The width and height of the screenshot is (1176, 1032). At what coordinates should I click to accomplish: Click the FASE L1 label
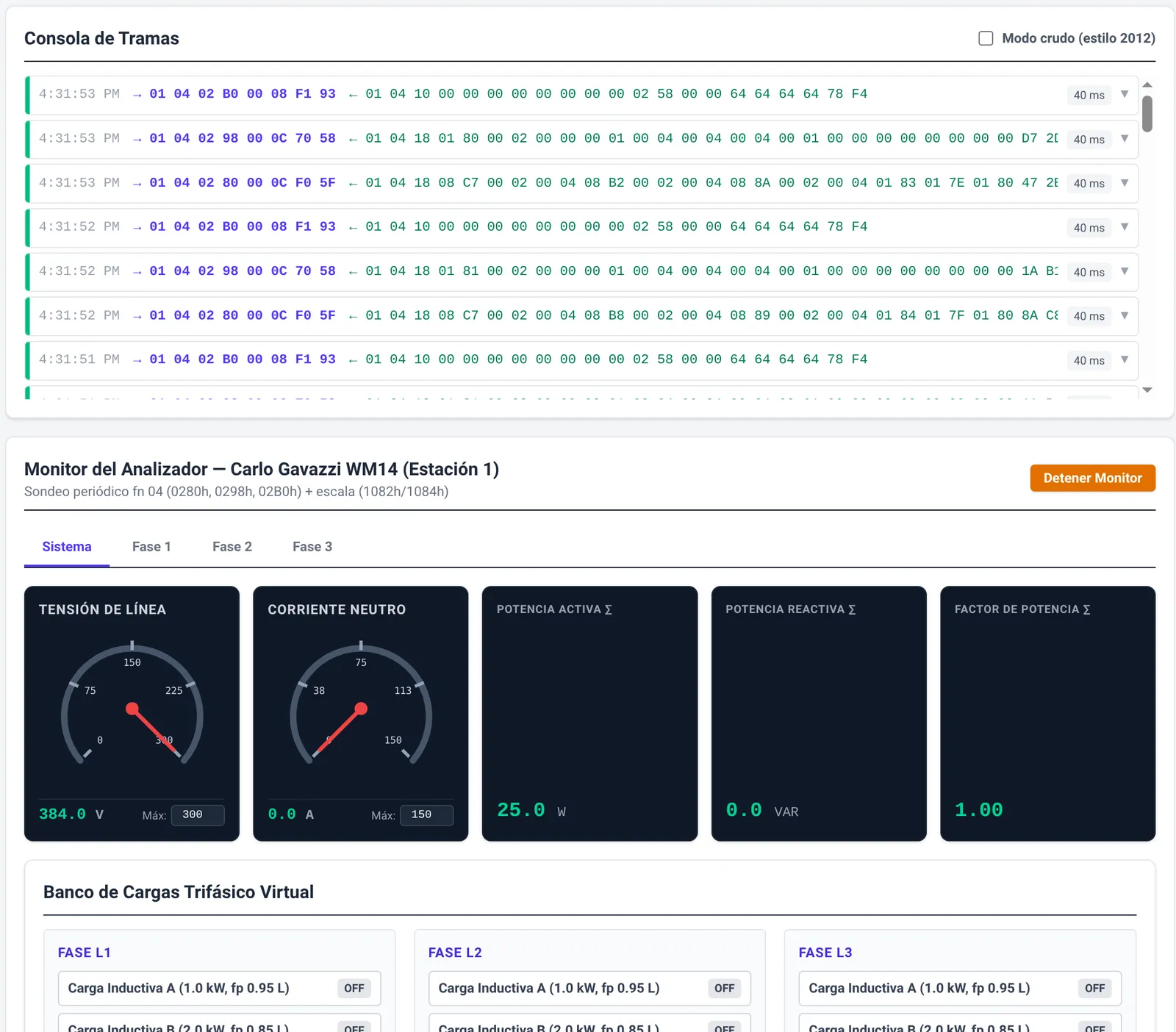tap(85, 953)
